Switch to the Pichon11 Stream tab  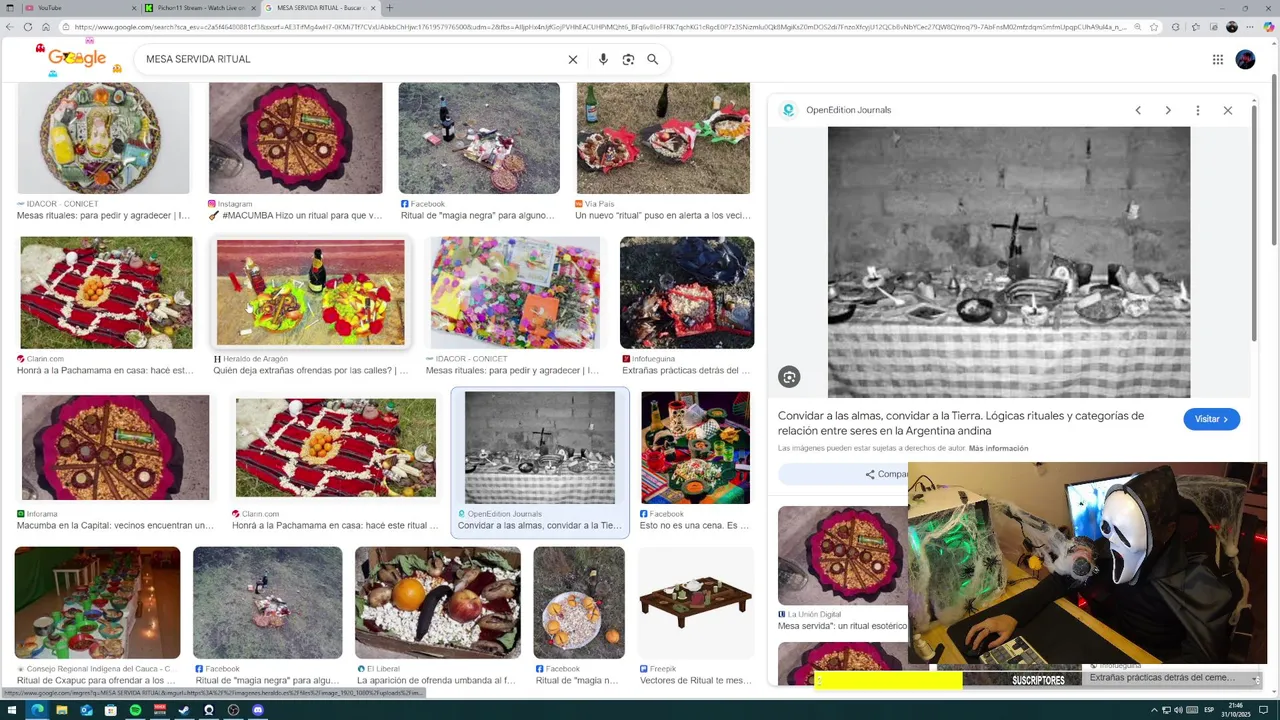200,8
